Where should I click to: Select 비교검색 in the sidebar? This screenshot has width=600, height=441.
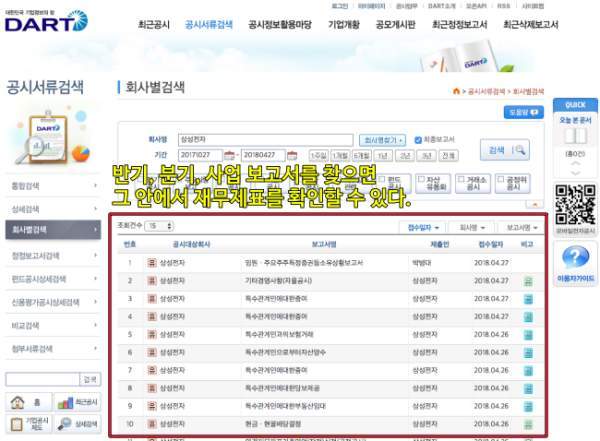[x=53, y=325]
